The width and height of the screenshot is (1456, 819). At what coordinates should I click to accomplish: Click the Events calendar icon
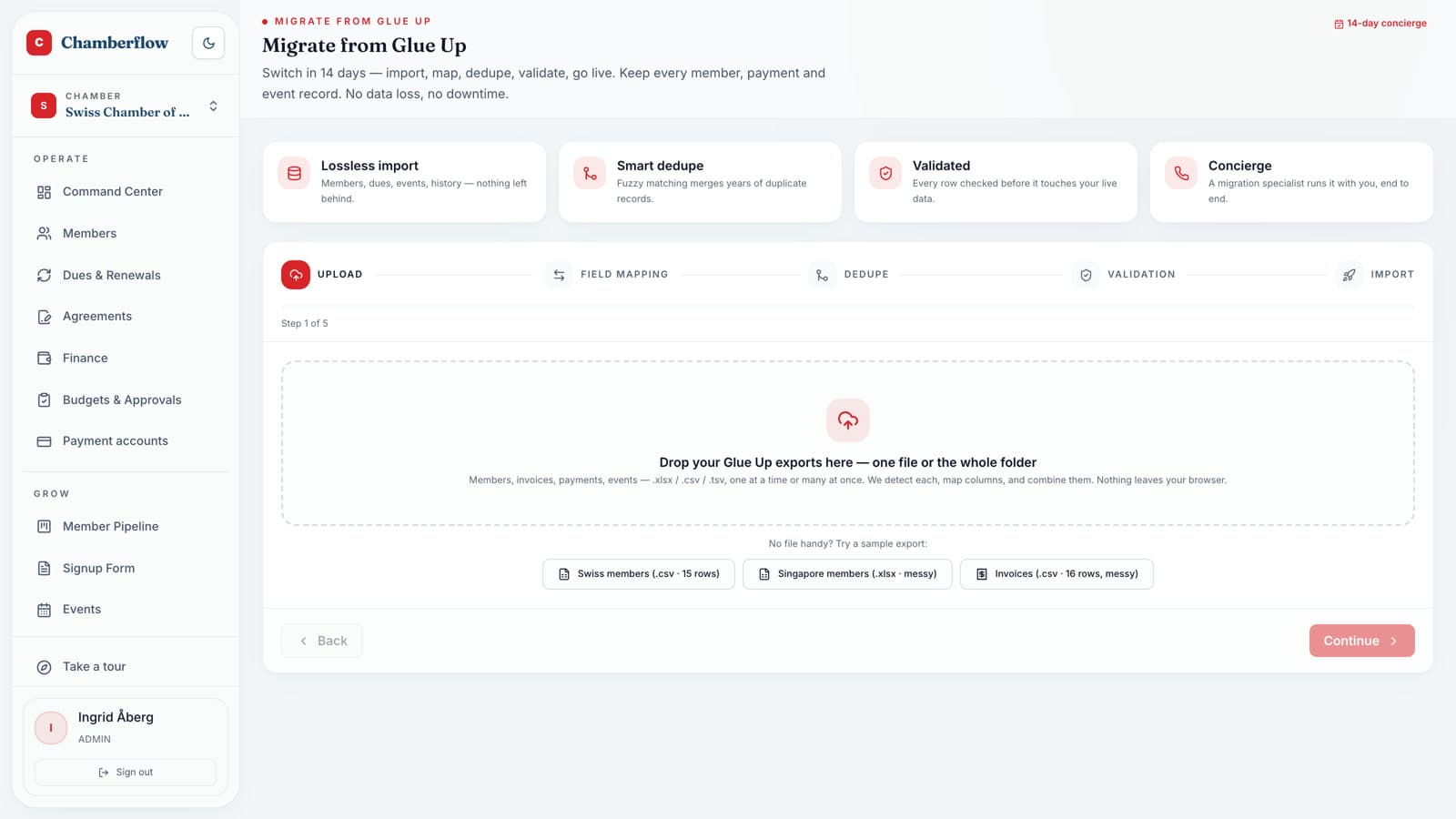tap(44, 610)
